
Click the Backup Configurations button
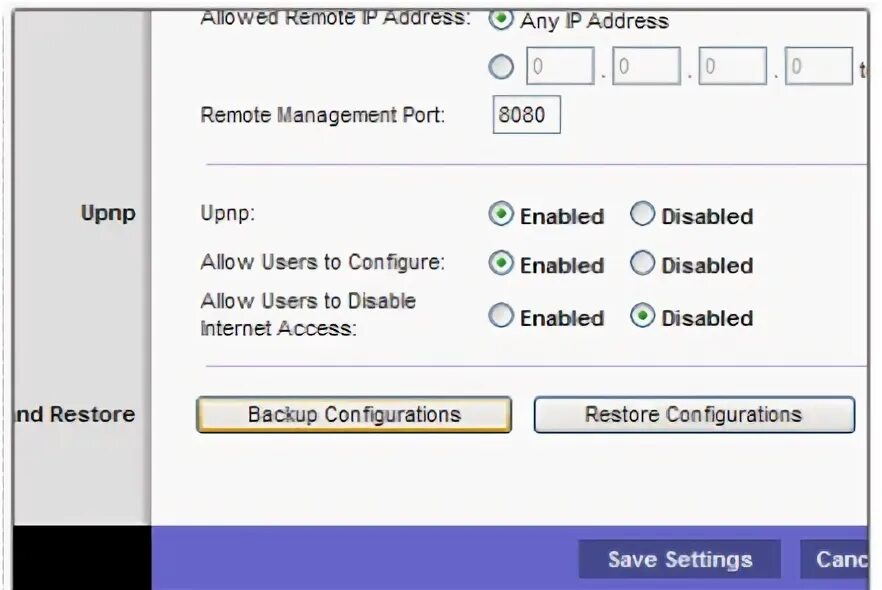354,415
